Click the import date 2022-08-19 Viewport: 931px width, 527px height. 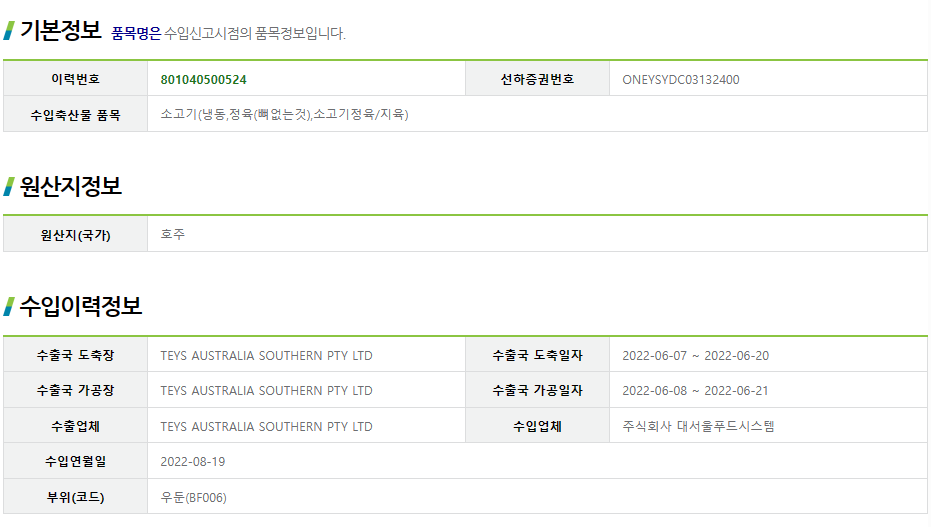click(x=192, y=461)
